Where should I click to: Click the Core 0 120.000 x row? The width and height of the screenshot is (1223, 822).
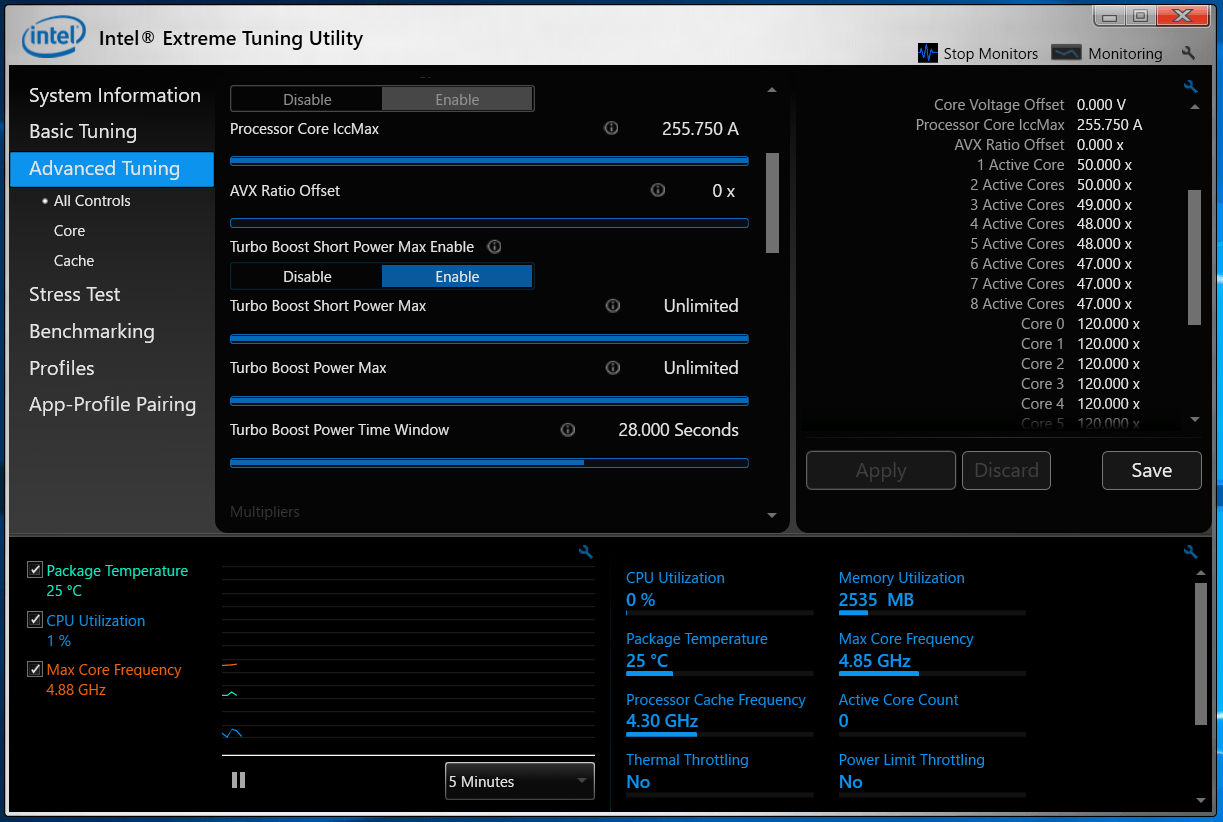click(1080, 324)
